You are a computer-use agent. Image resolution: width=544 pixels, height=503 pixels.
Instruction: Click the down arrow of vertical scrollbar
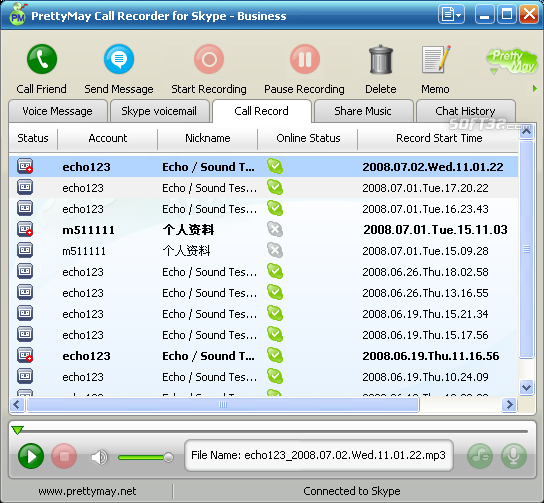tap(526, 387)
